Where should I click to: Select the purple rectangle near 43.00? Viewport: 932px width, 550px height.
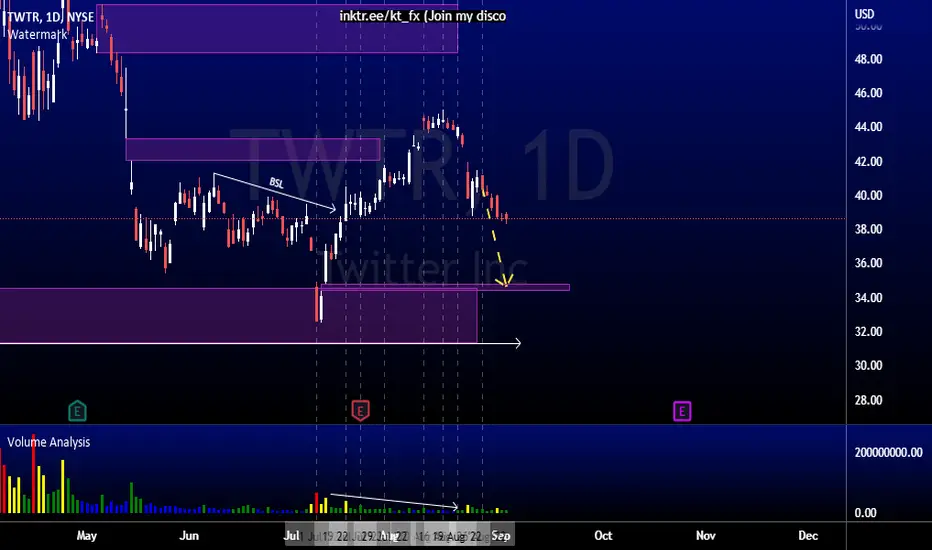(253, 149)
